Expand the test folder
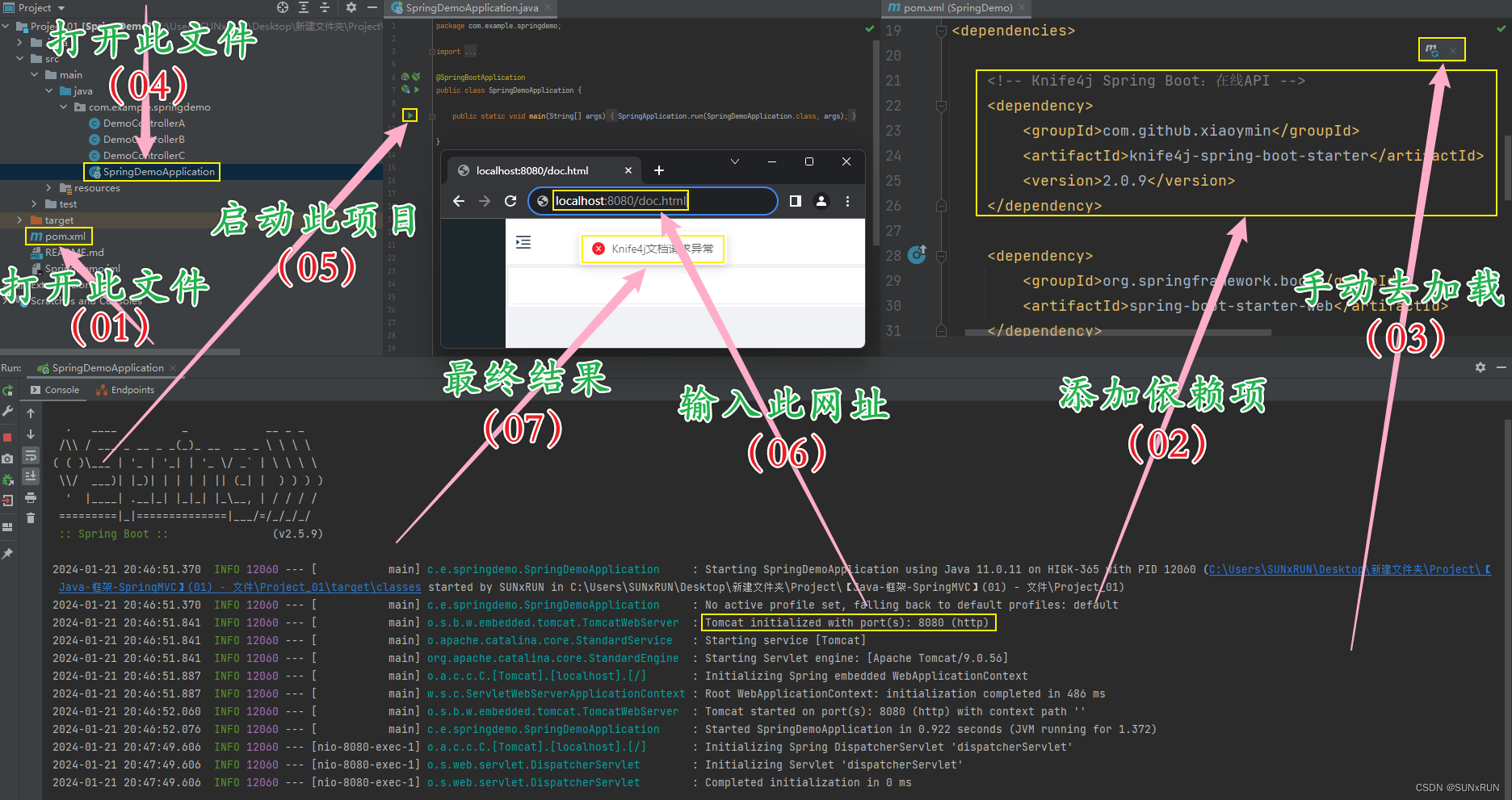The width and height of the screenshot is (1512, 800). pos(34,204)
